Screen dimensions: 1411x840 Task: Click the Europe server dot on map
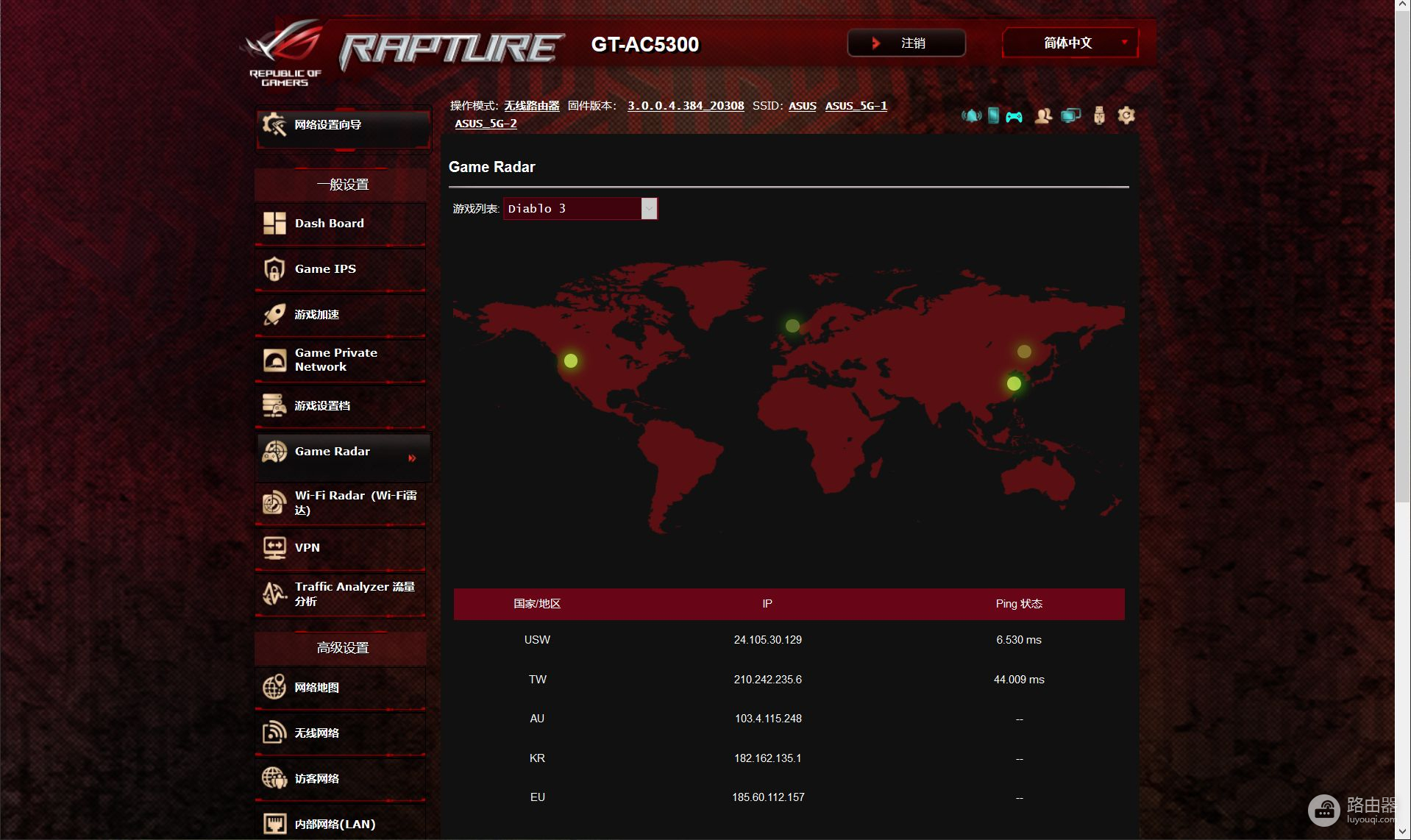coord(792,325)
